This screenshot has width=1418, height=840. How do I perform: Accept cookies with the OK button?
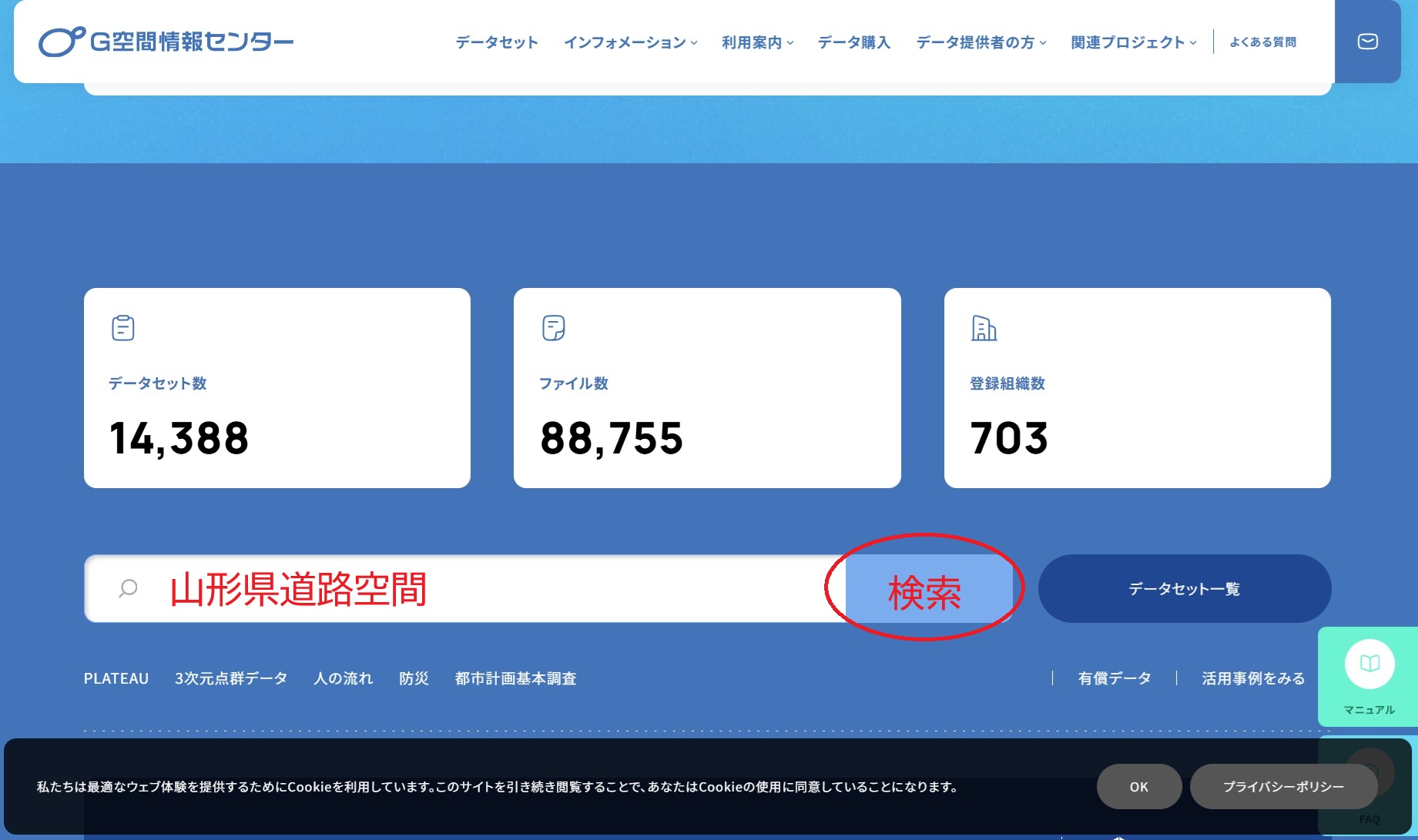point(1138,786)
